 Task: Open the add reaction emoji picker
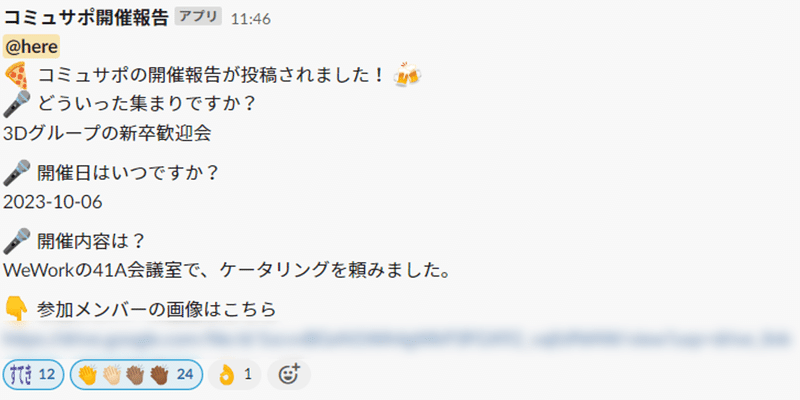[x=289, y=374]
